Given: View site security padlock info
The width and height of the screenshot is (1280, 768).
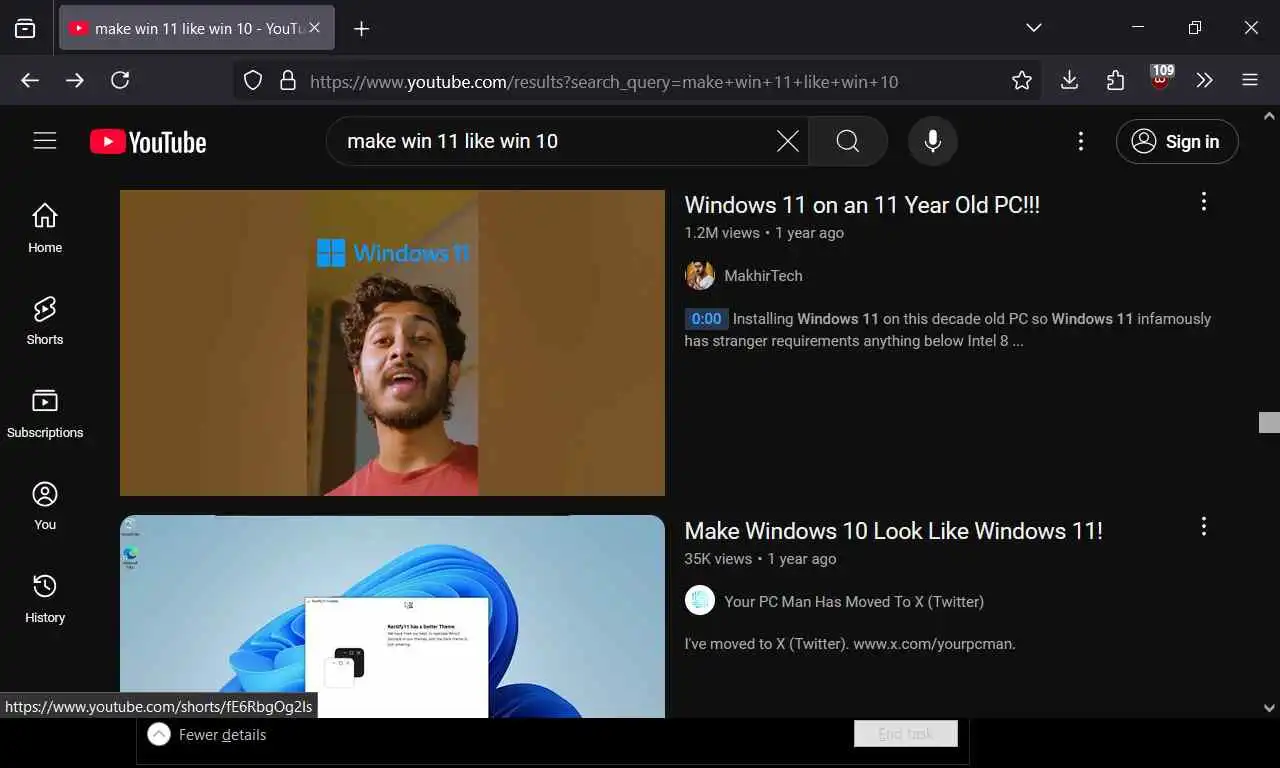Looking at the screenshot, I should 288,81.
